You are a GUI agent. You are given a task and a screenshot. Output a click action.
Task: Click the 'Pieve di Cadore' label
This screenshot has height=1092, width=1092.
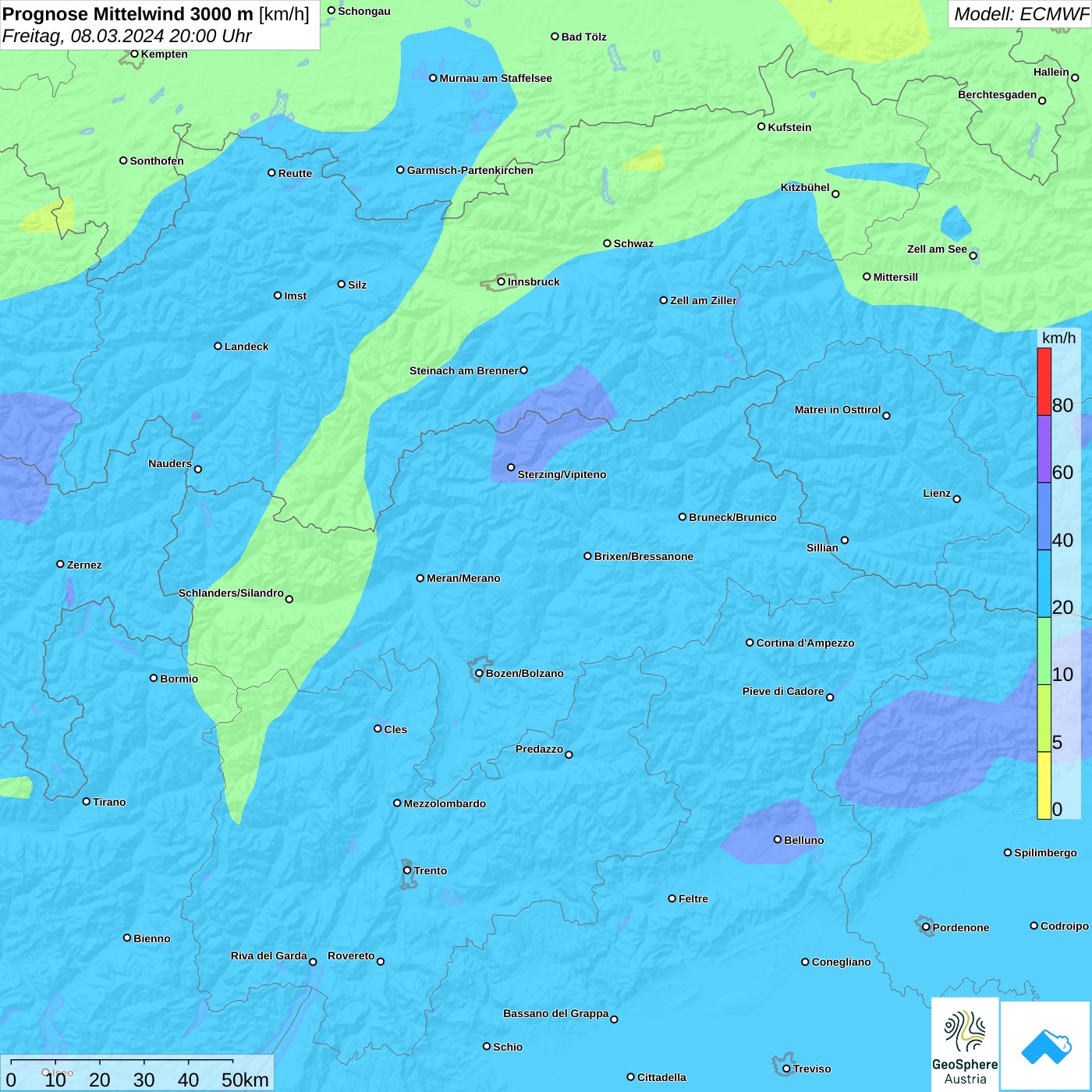[x=783, y=691]
